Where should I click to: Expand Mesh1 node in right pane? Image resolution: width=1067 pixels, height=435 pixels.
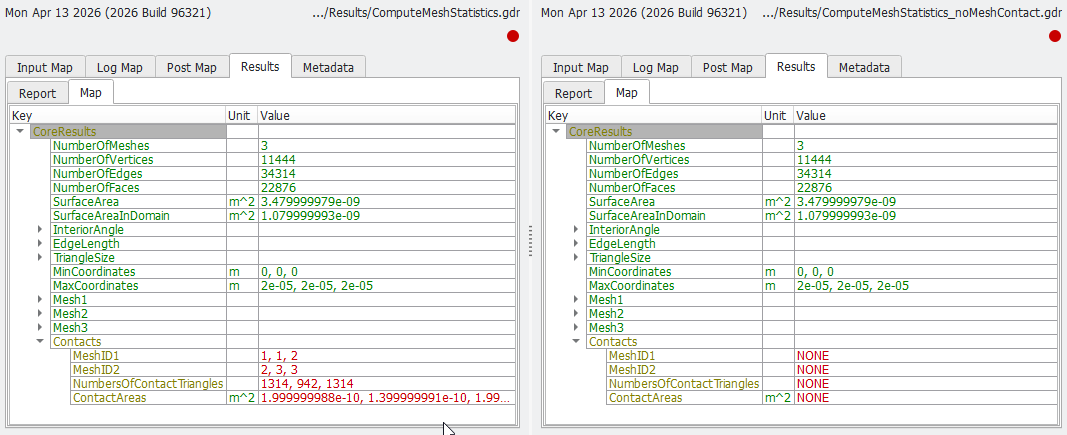click(576, 300)
